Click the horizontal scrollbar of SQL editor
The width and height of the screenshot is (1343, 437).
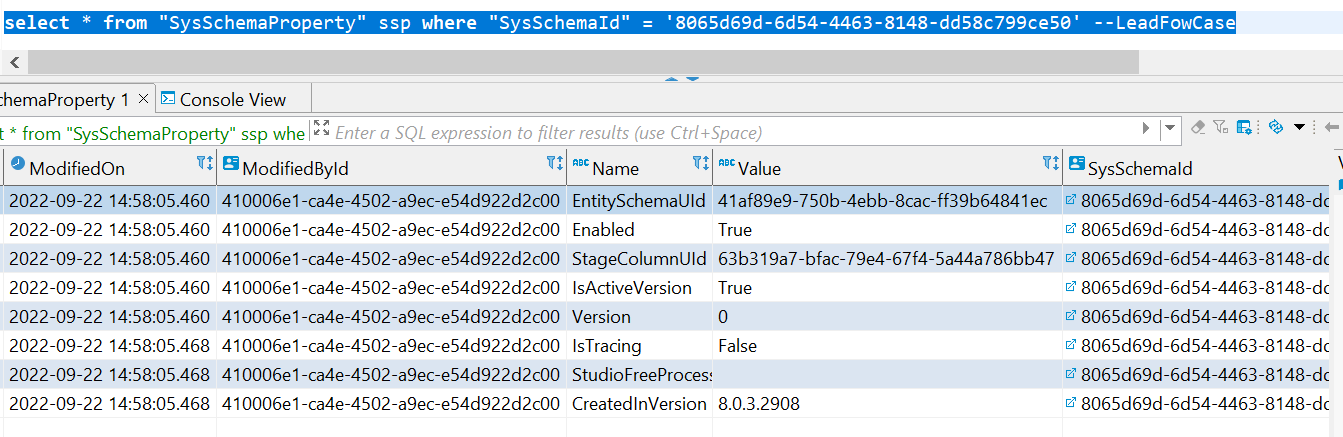(584, 62)
